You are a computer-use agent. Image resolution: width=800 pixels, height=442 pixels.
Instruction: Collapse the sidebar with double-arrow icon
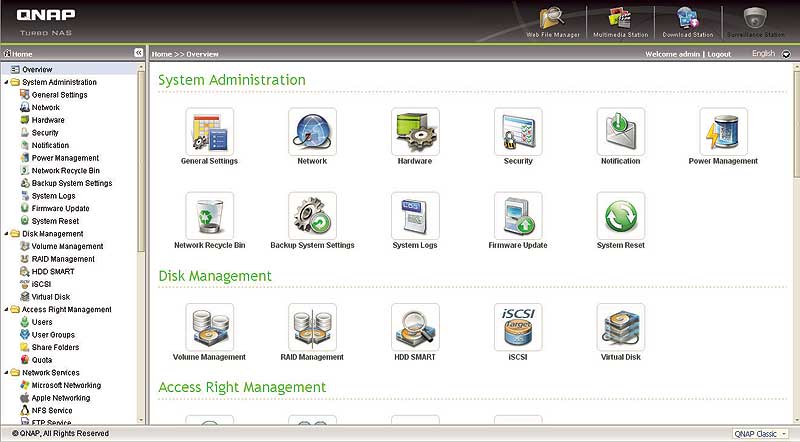tap(138, 53)
